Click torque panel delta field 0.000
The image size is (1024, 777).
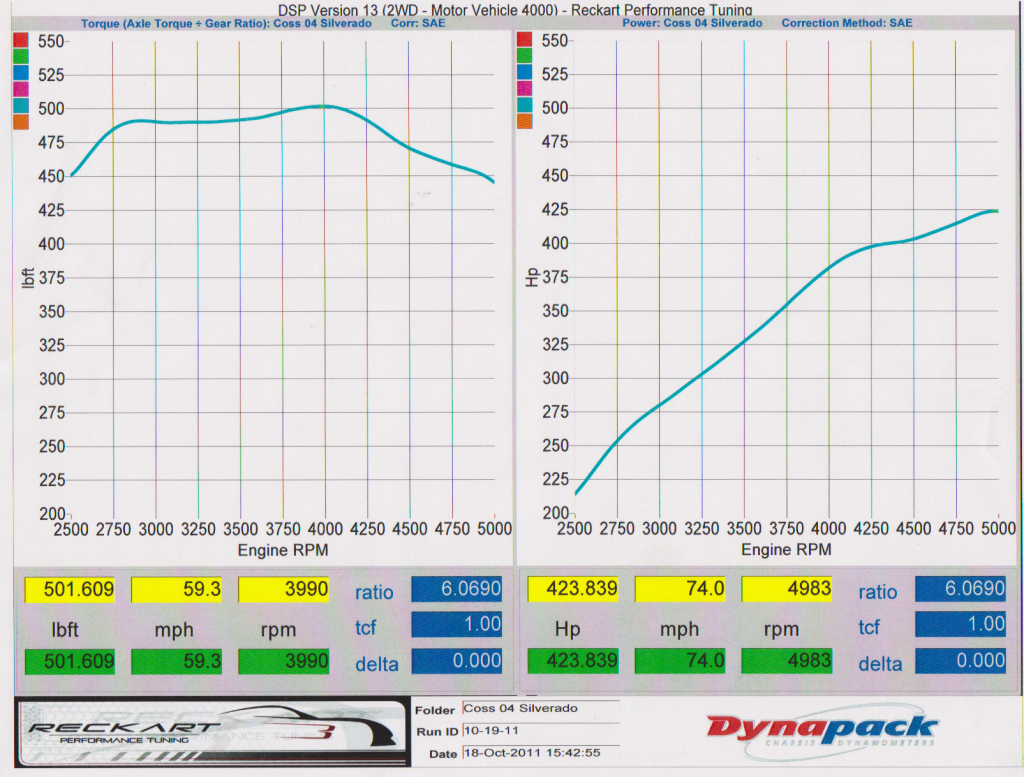pos(456,661)
